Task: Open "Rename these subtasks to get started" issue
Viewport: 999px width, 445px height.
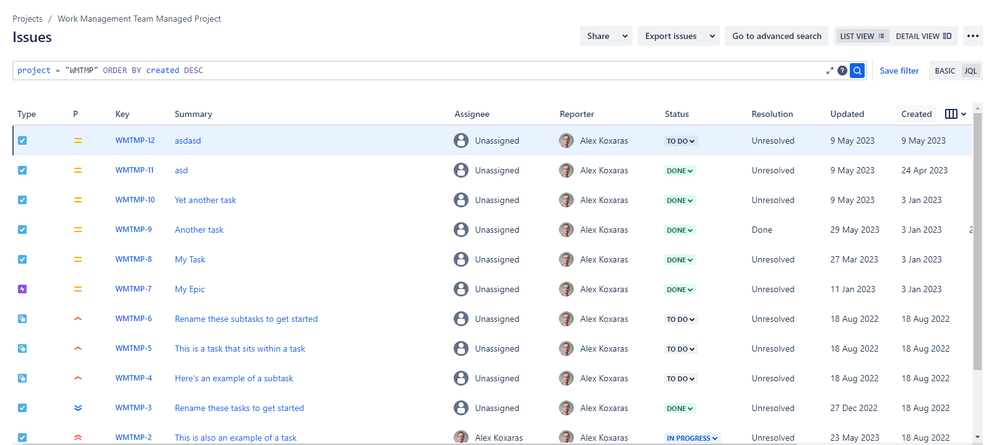Action: (x=246, y=319)
